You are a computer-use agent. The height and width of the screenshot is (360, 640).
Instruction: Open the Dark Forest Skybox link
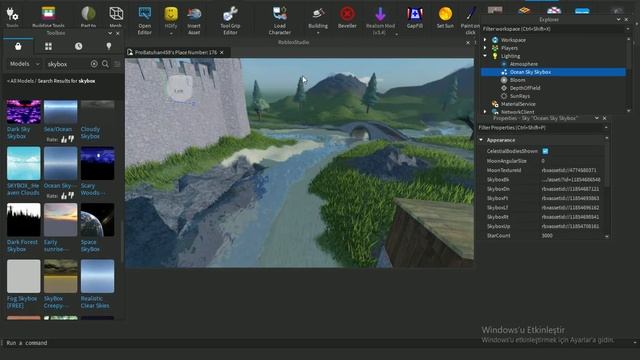click(22, 245)
